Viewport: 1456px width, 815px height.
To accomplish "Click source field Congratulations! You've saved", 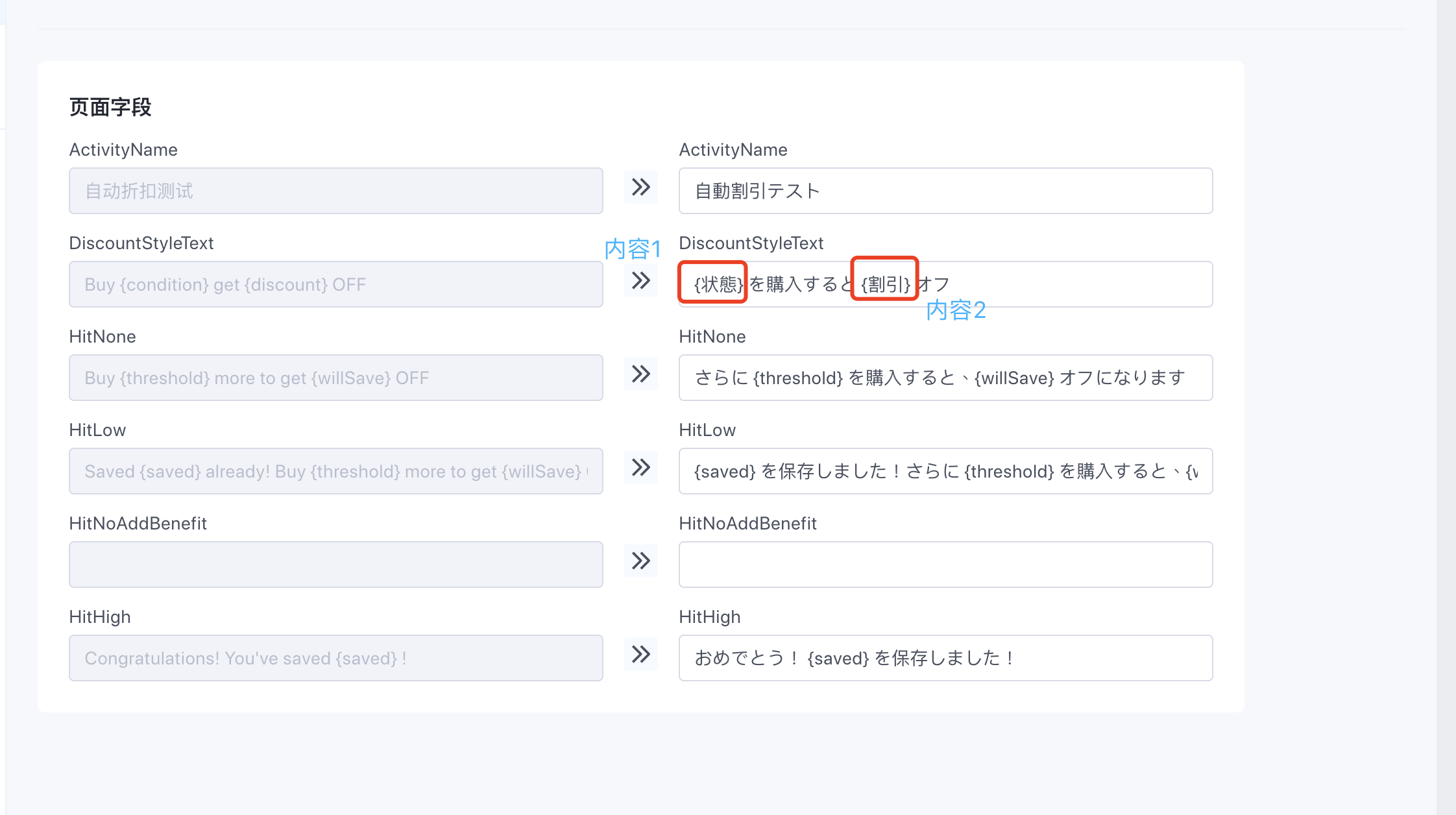I will [x=336, y=658].
